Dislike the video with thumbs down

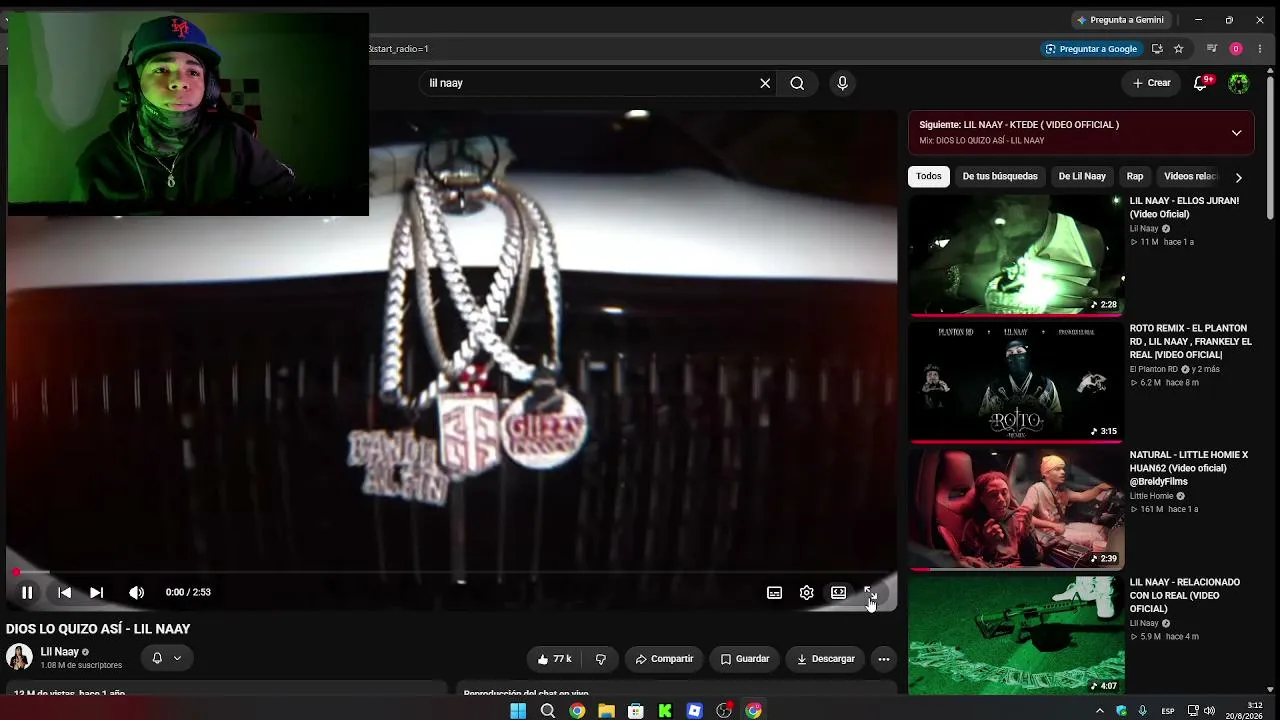[x=601, y=659]
